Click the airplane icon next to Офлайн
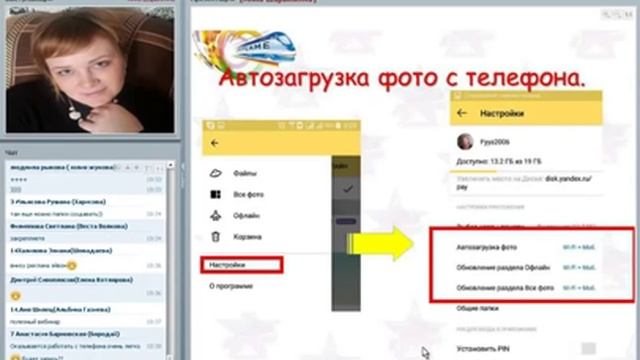Screen dimensions: 640x360 coord(216,216)
